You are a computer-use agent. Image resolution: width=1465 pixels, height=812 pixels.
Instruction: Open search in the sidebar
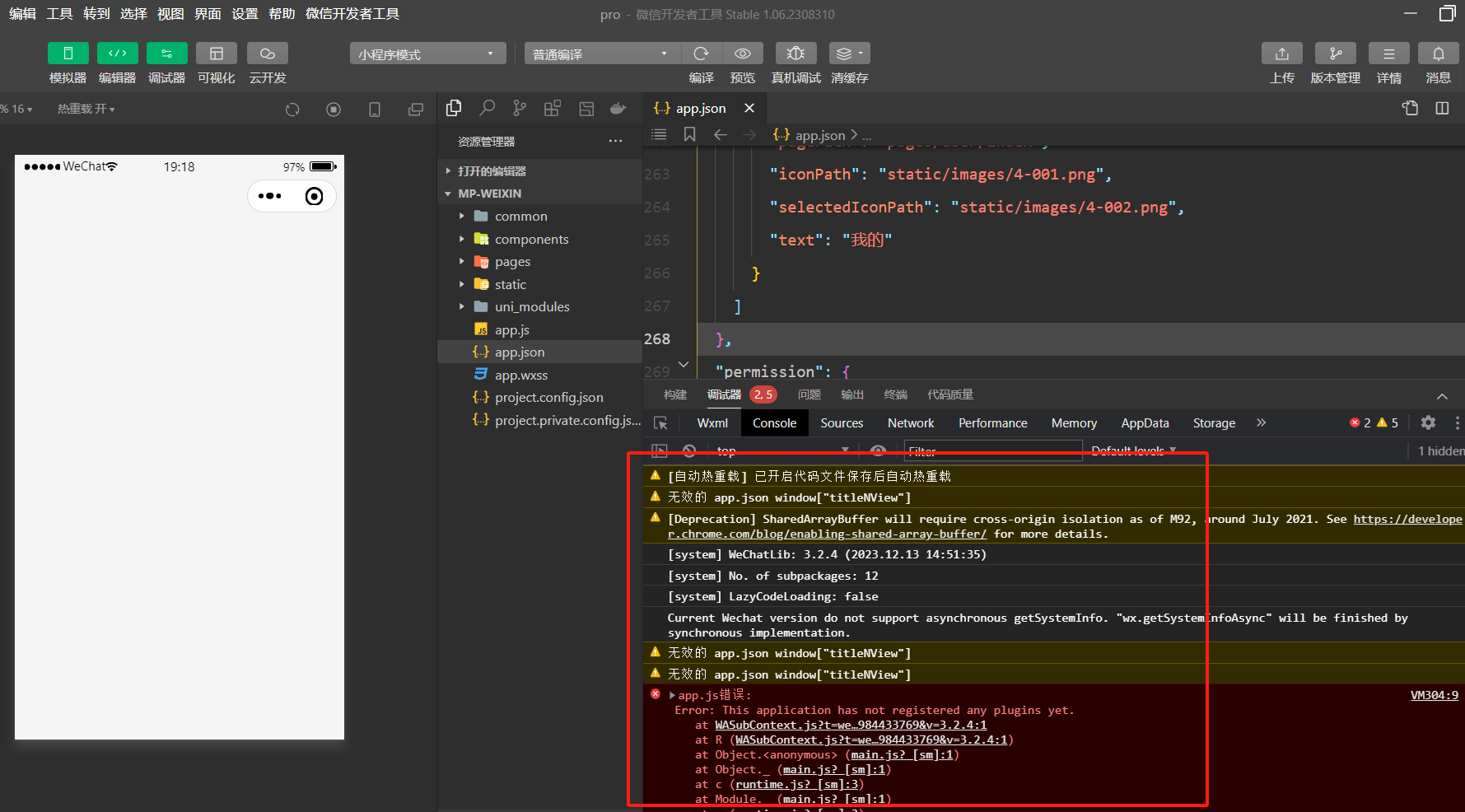[x=488, y=108]
